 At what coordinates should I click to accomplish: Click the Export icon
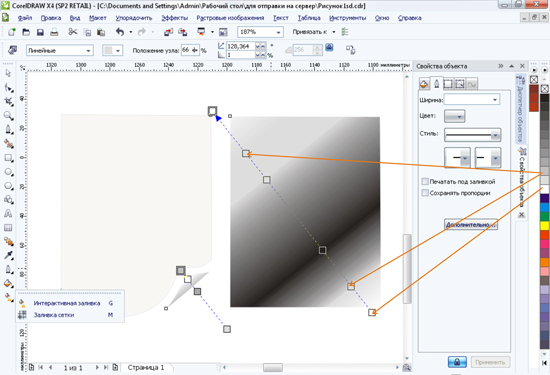(x=182, y=32)
